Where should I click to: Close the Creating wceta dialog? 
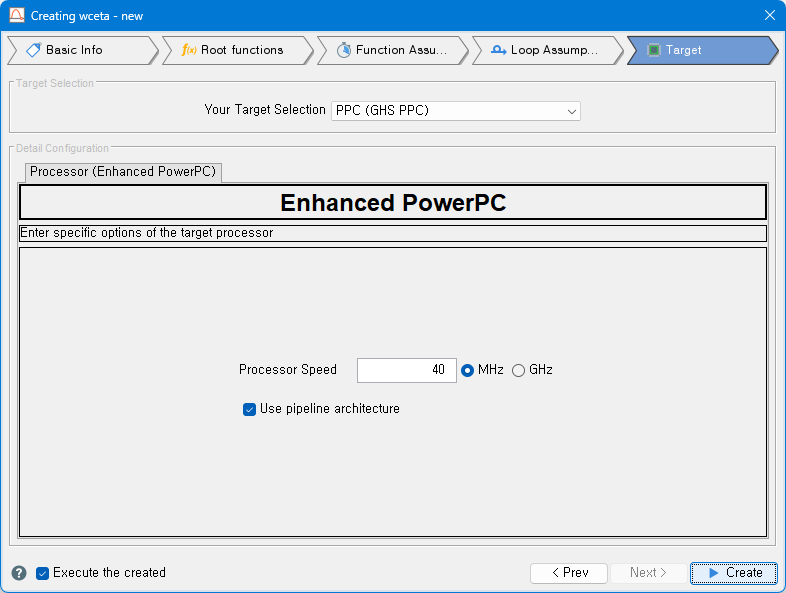tap(769, 15)
